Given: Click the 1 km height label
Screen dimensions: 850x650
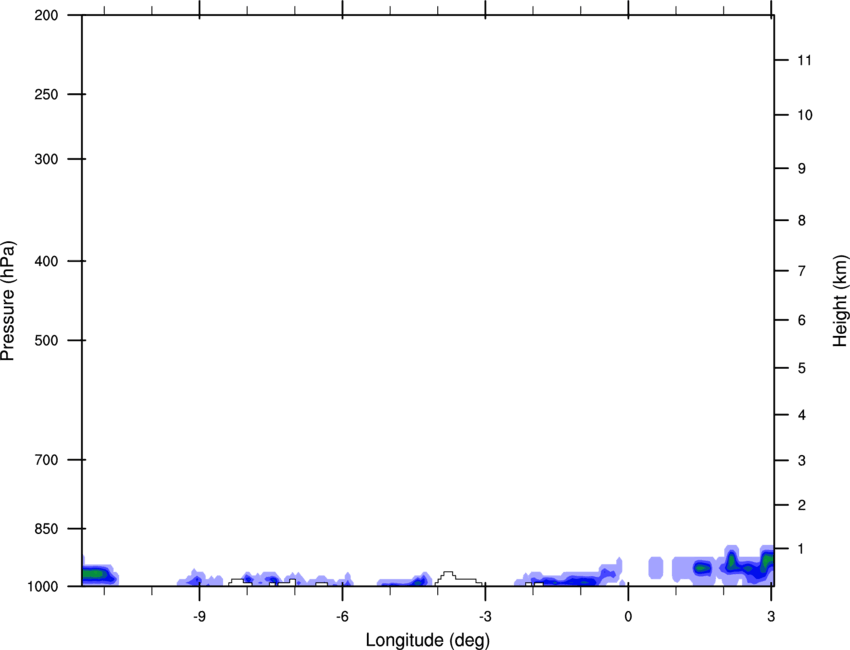Looking at the screenshot, I should [x=801, y=549].
